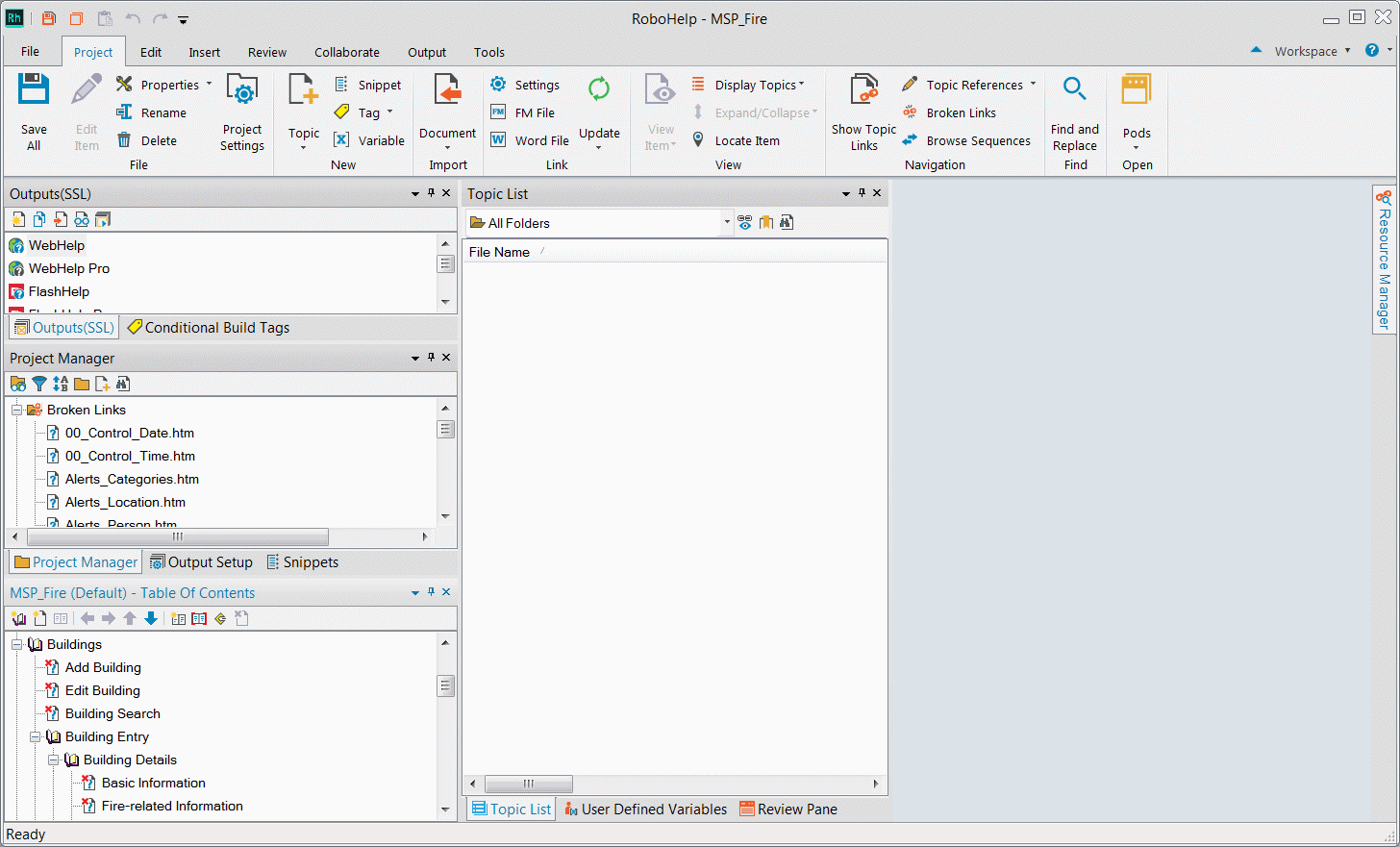Click the Save icon in title bar
The height and width of the screenshot is (847, 1400).
coord(49,18)
